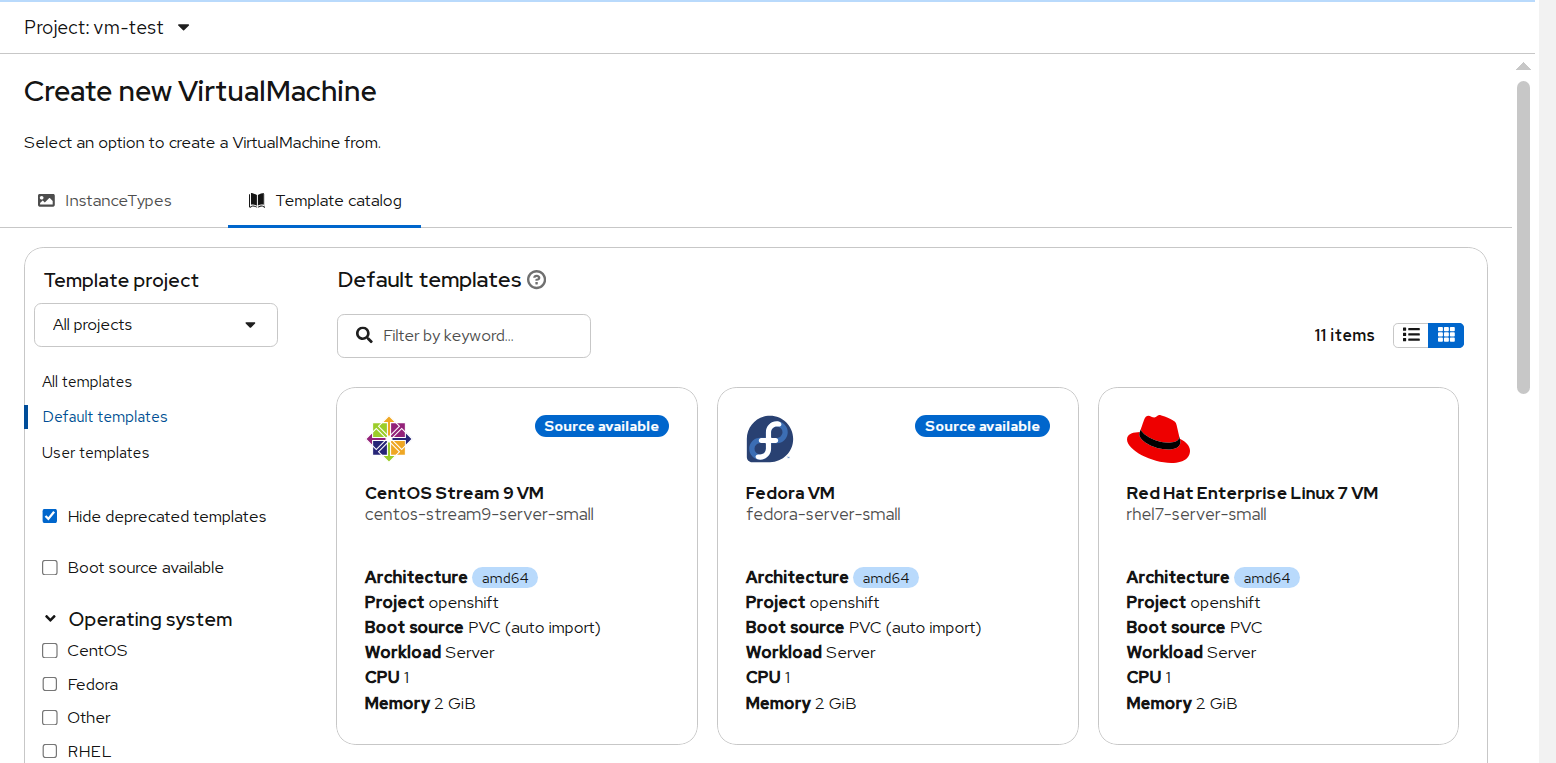The image size is (1556, 763).
Task: Check the Fedora operating system filter
Action: pos(50,685)
